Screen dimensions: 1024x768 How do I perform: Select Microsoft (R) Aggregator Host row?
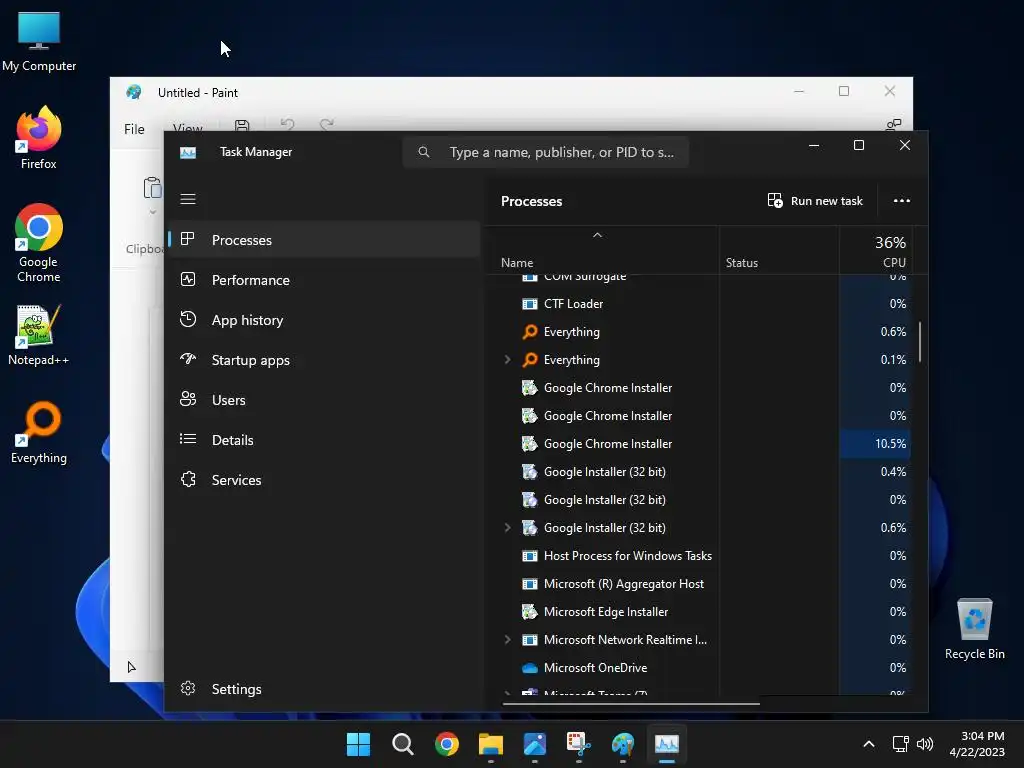pos(699,584)
